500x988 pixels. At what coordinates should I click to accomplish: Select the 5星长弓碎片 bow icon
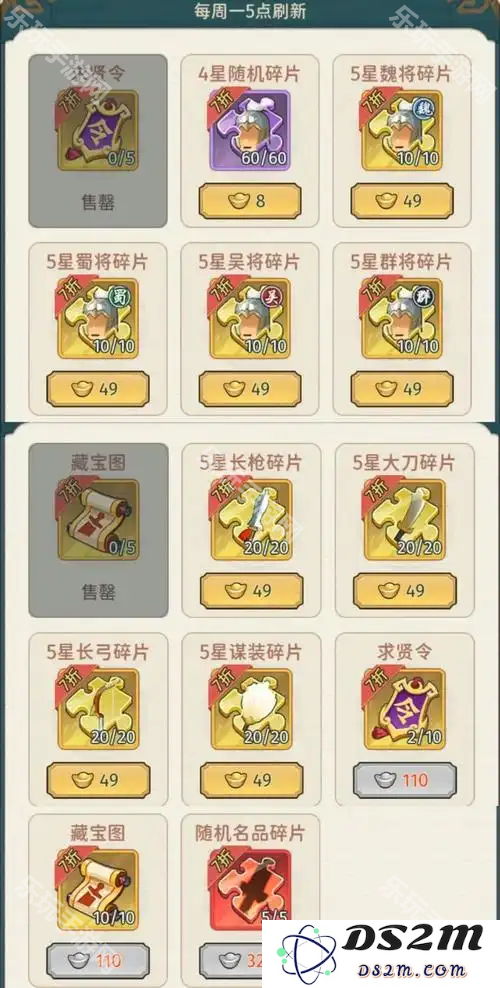pyautogui.click(x=98, y=709)
